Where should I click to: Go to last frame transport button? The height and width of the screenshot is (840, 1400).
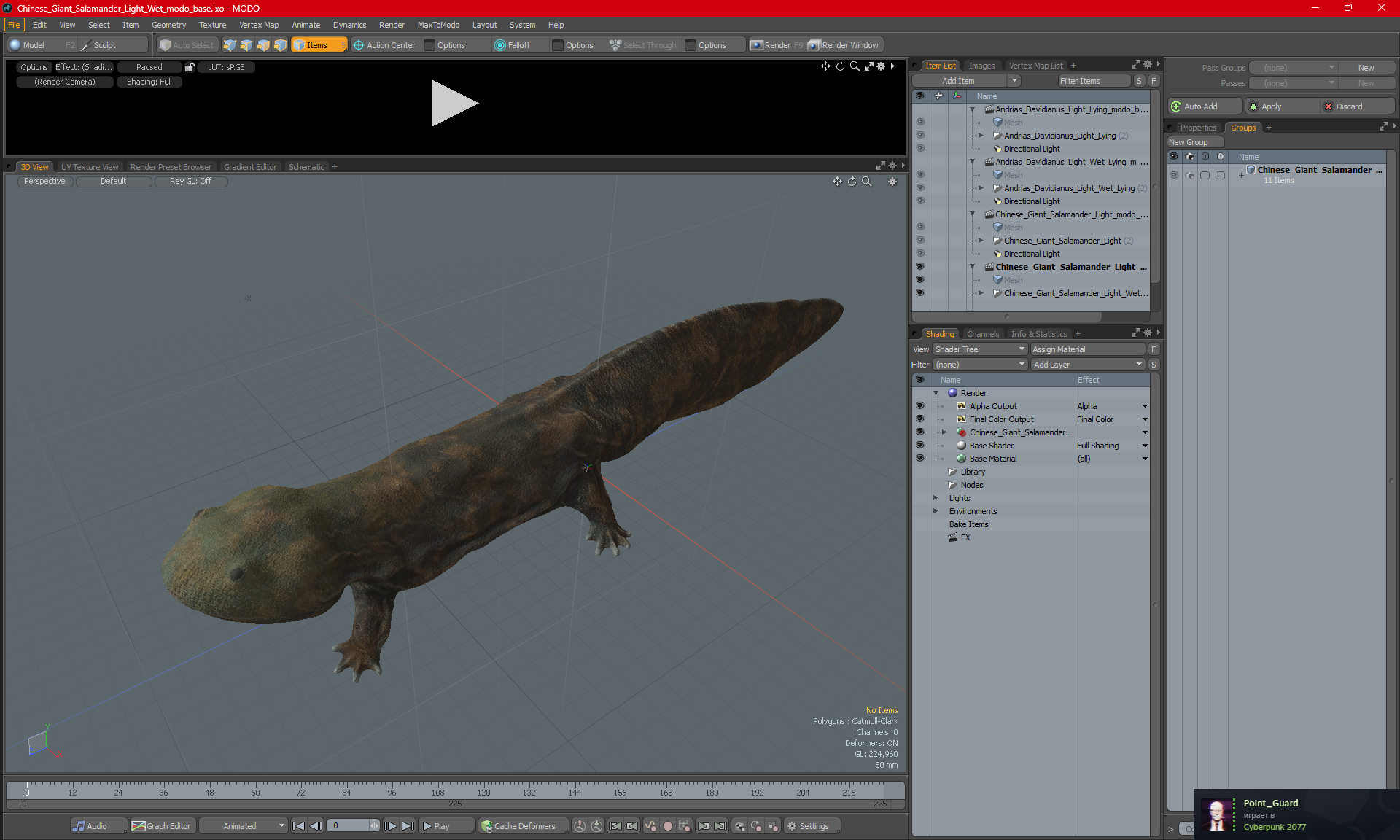(408, 826)
